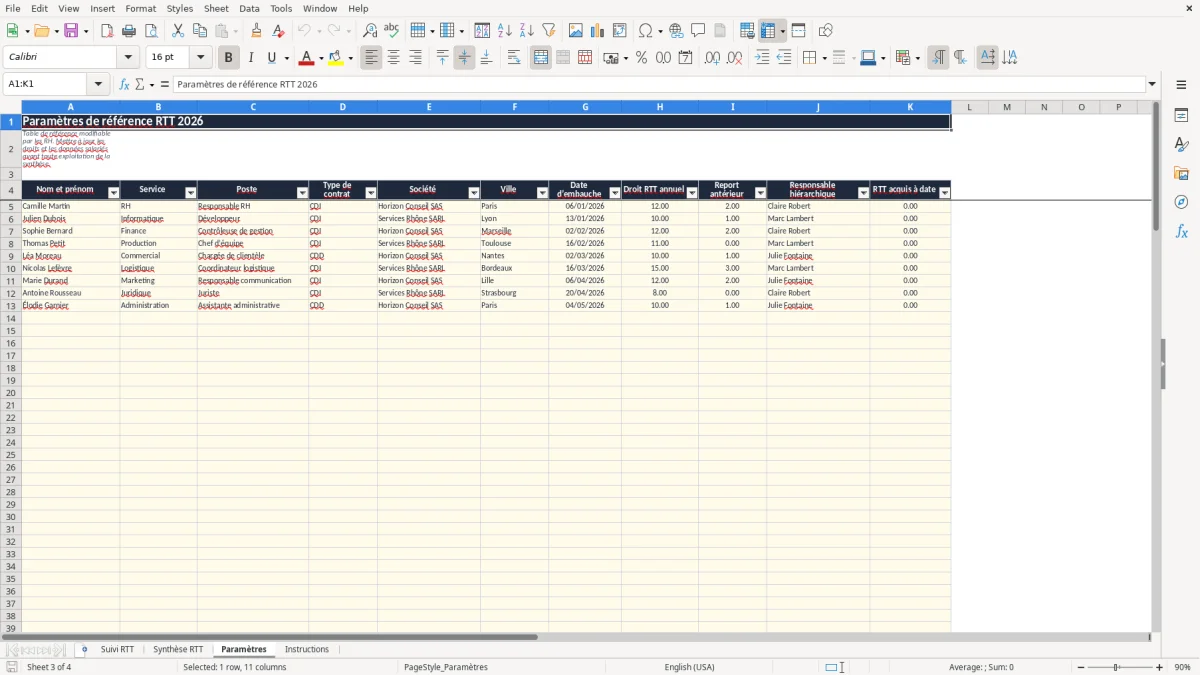This screenshot has width=1200, height=675.
Task: Expand the Name Box A1:K1 dropdown
Action: pos(98,84)
